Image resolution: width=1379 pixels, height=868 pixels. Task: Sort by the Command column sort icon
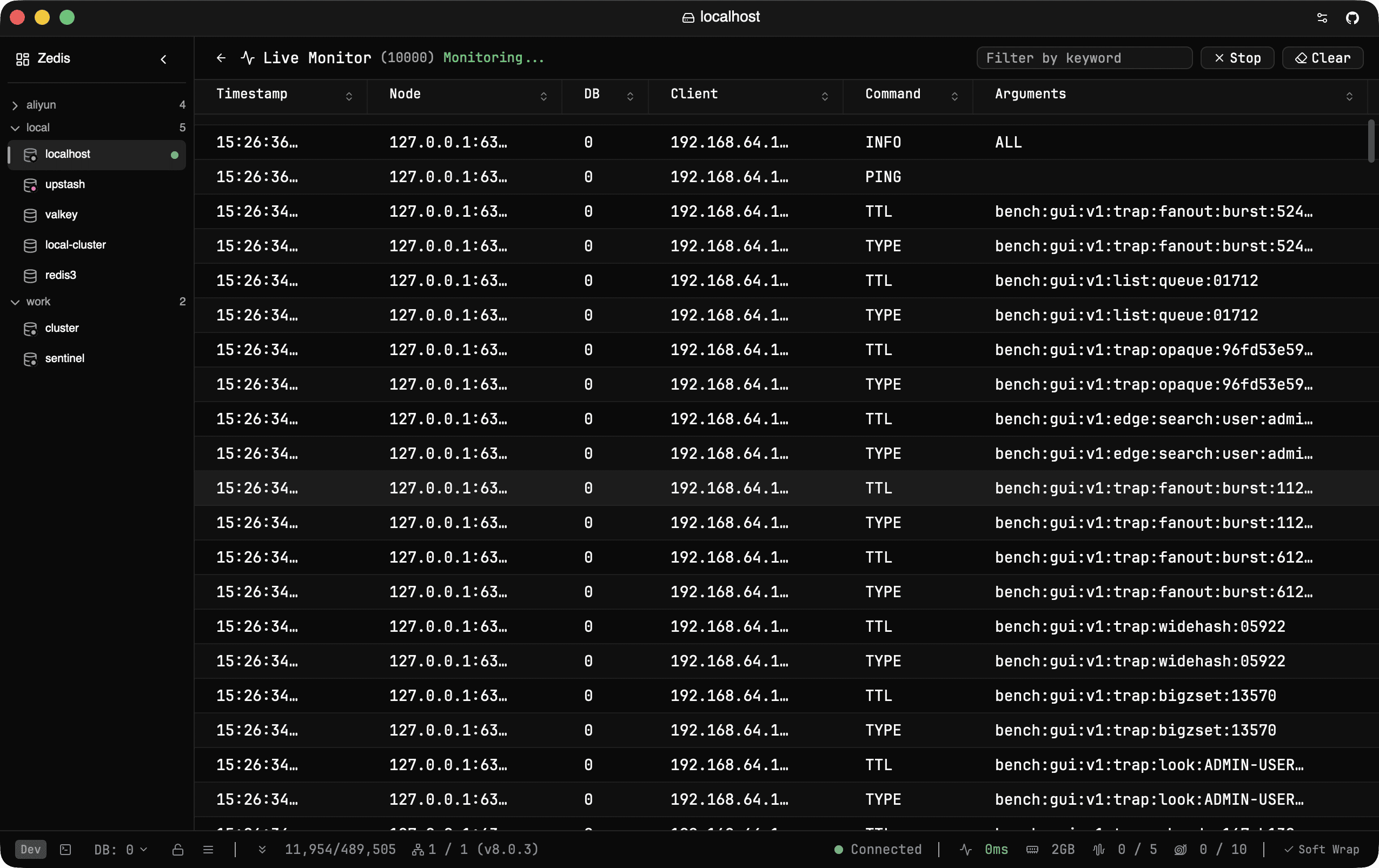(954, 96)
